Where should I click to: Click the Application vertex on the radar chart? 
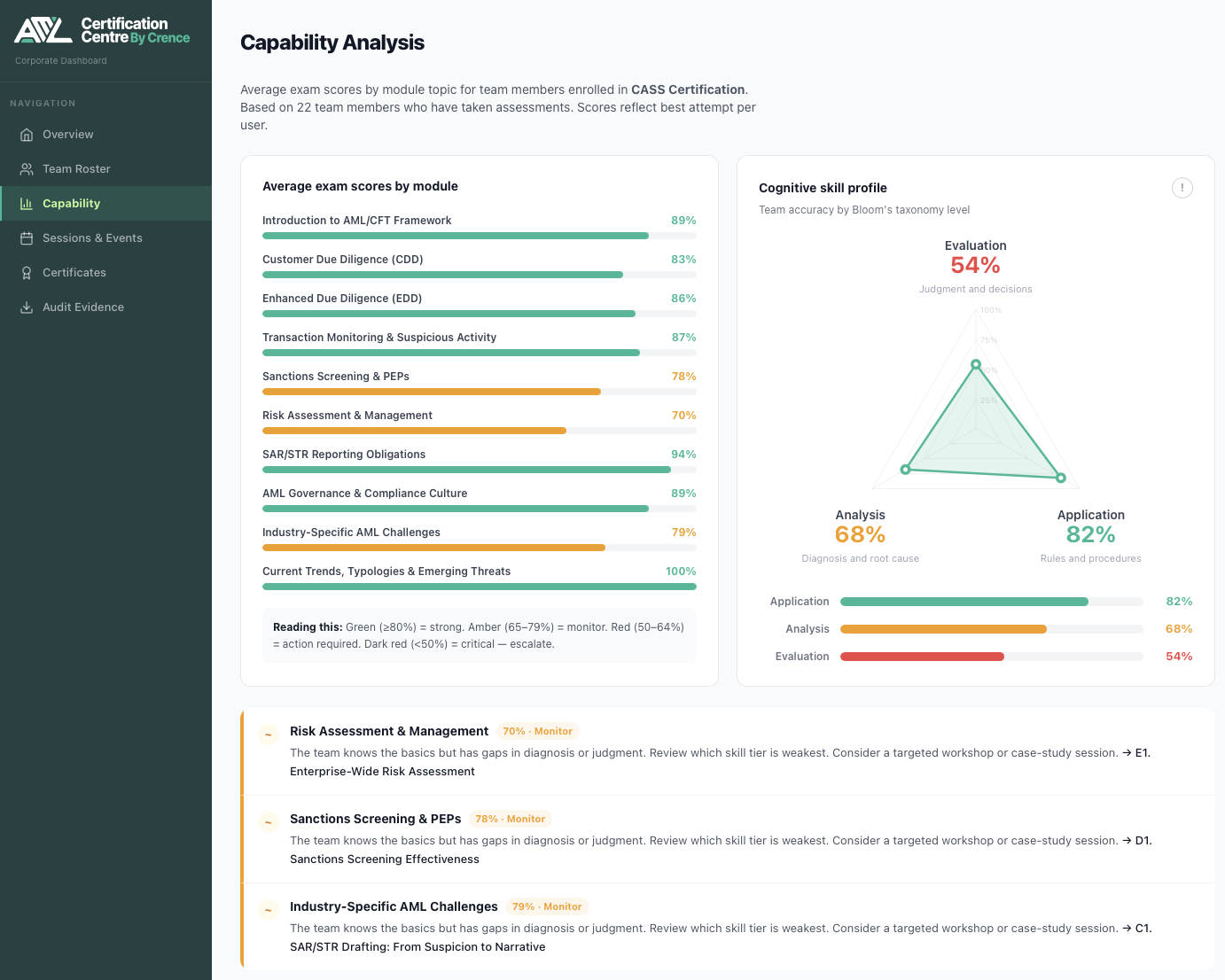pos(1060,477)
